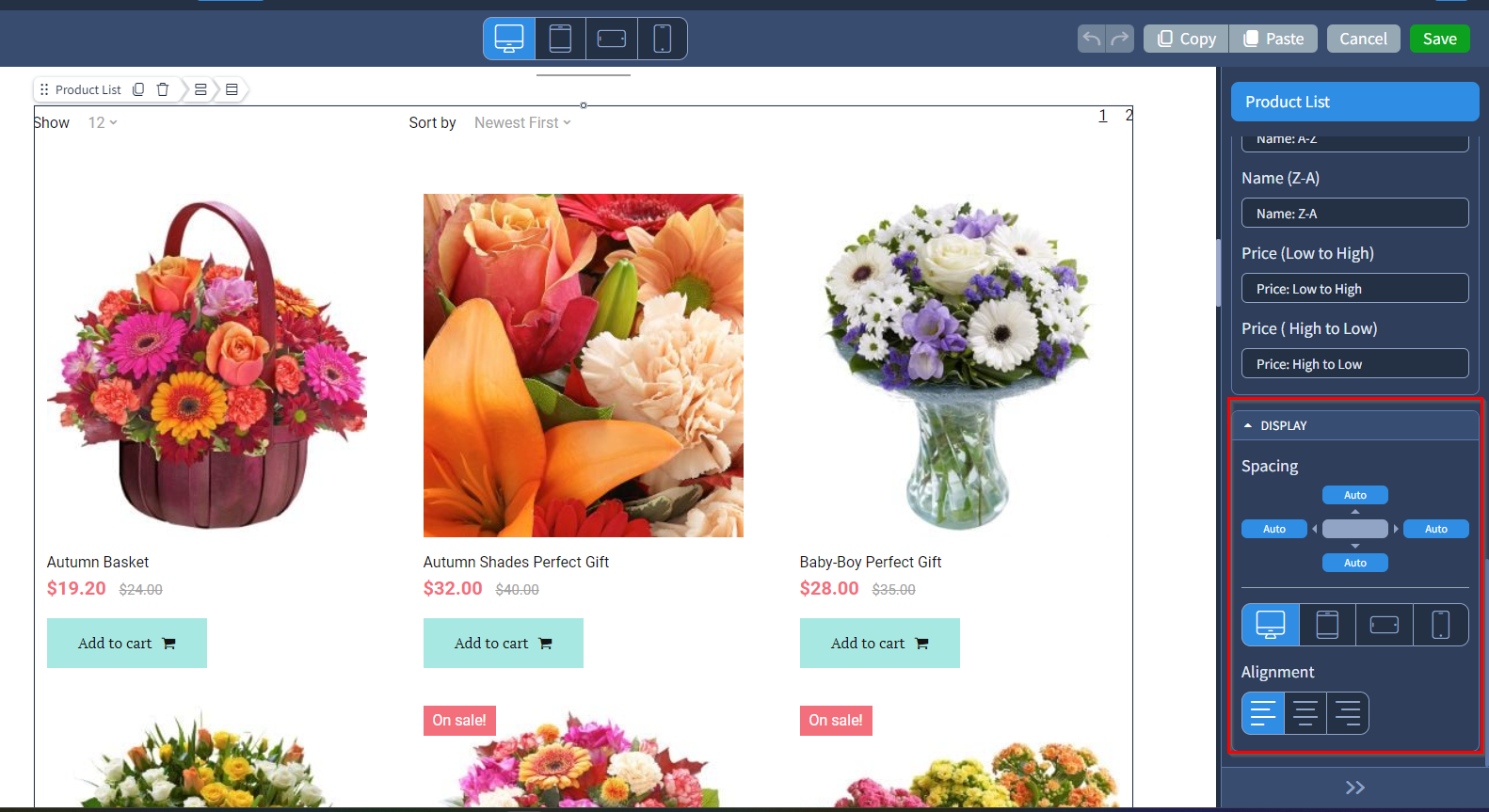Viewport: 1489px width, 812px height.
Task: Click the second On sale! badge
Action: (x=836, y=720)
